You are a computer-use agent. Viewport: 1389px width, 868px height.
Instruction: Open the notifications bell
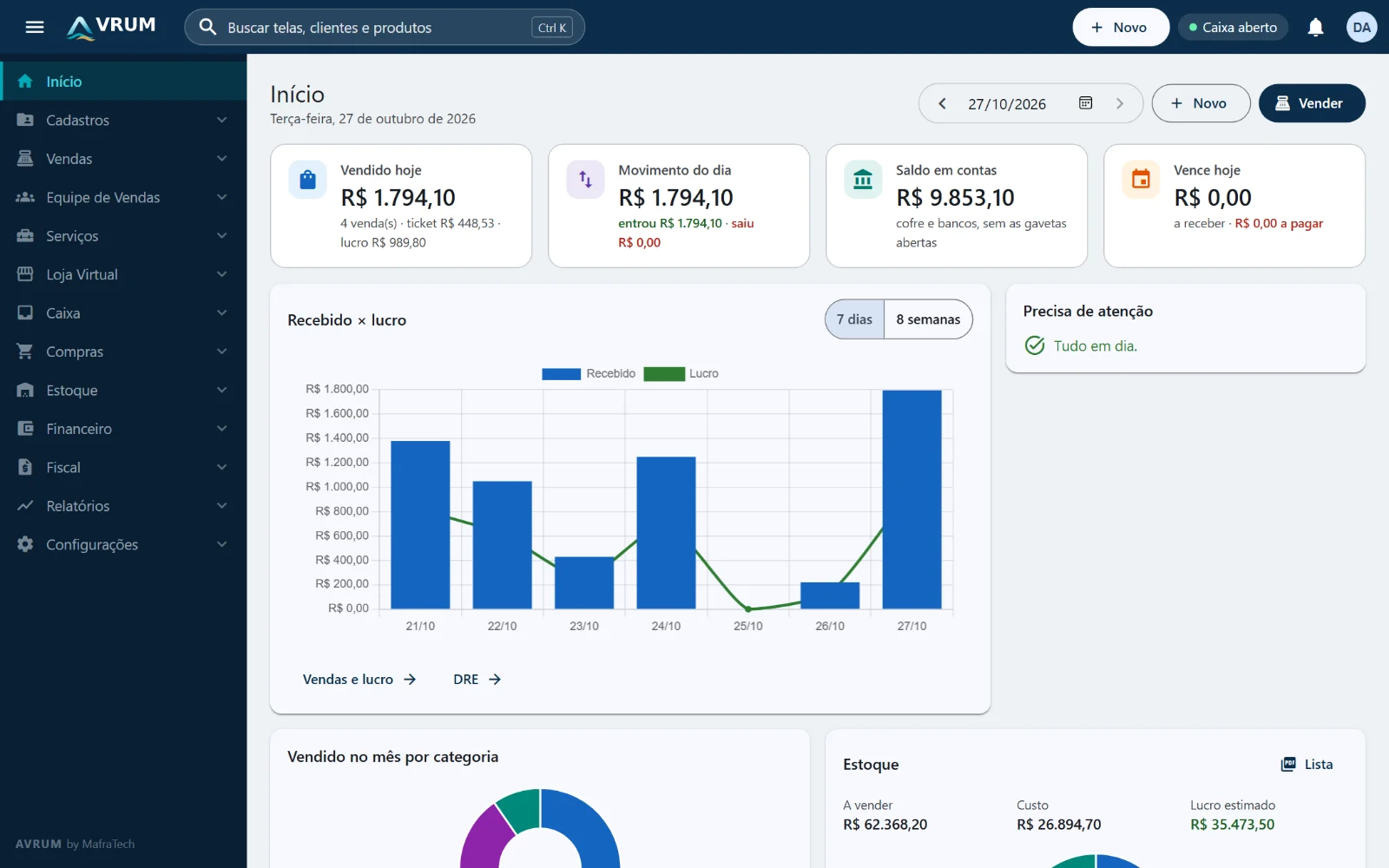[x=1315, y=28]
